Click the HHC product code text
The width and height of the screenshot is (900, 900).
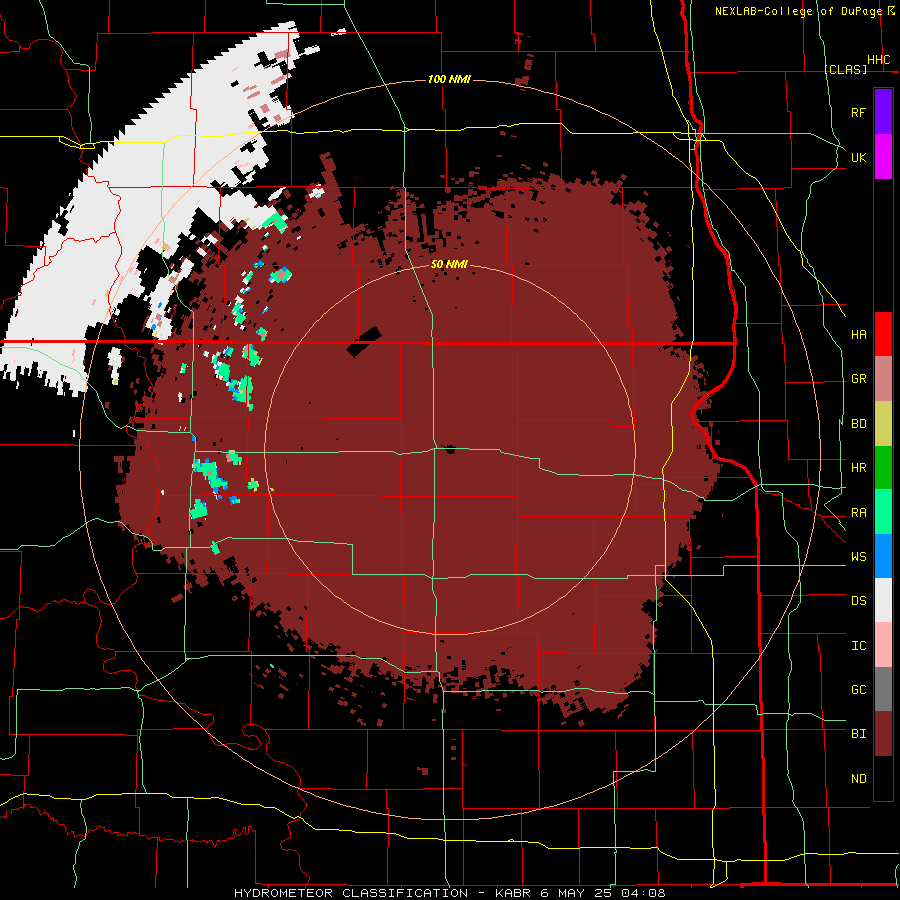pyautogui.click(x=878, y=60)
